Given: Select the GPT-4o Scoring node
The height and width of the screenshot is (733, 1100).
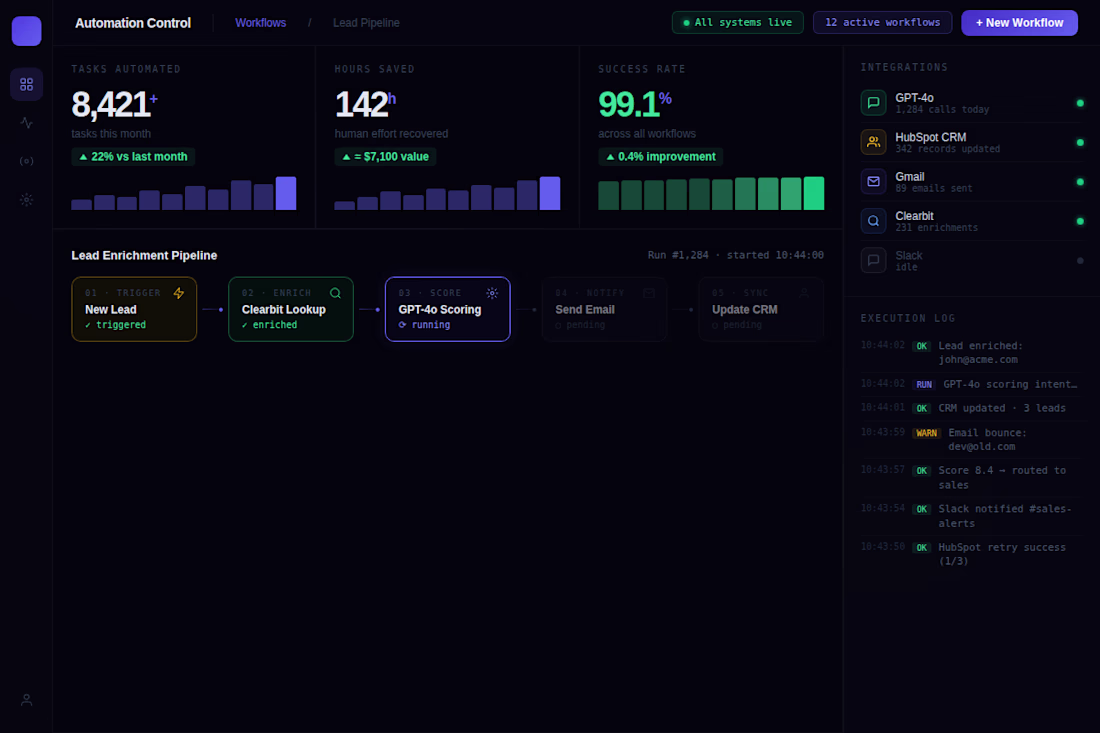Looking at the screenshot, I should click(x=448, y=309).
